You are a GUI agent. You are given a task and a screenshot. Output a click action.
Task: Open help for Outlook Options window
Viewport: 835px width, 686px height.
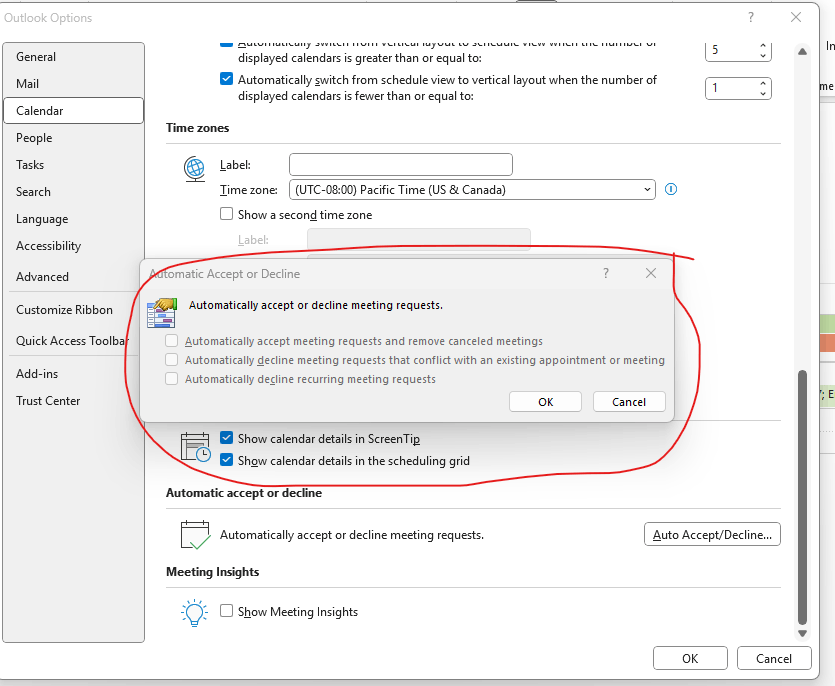click(x=751, y=18)
